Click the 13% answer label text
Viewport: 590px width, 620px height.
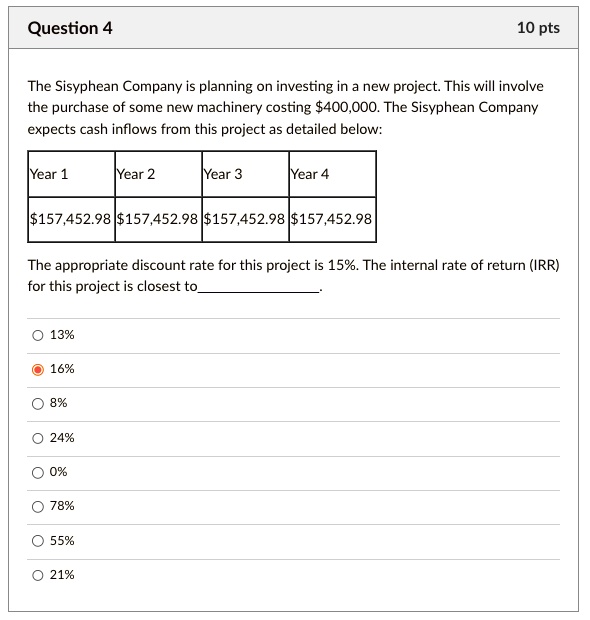point(62,335)
